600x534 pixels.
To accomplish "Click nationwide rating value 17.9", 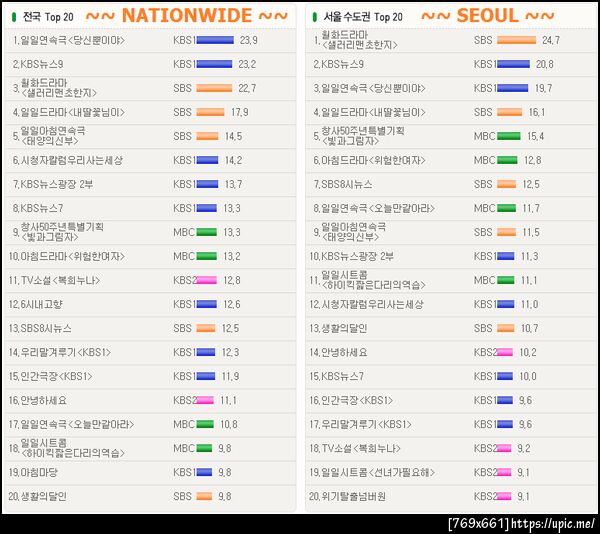I will (240, 112).
